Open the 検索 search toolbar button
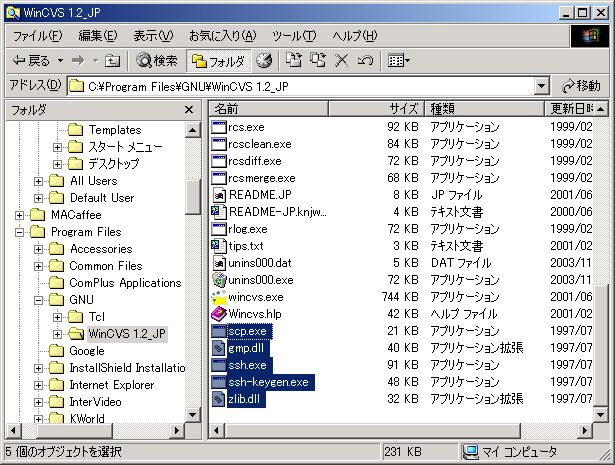Viewport: 615px width, 465px height. (x=157, y=61)
